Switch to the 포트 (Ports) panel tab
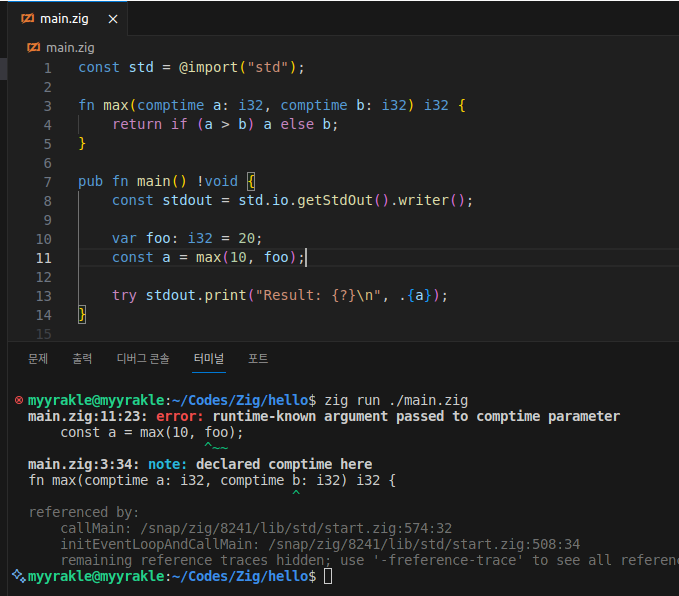This screenshot has width=679, height=596. (x=258, y=358)
